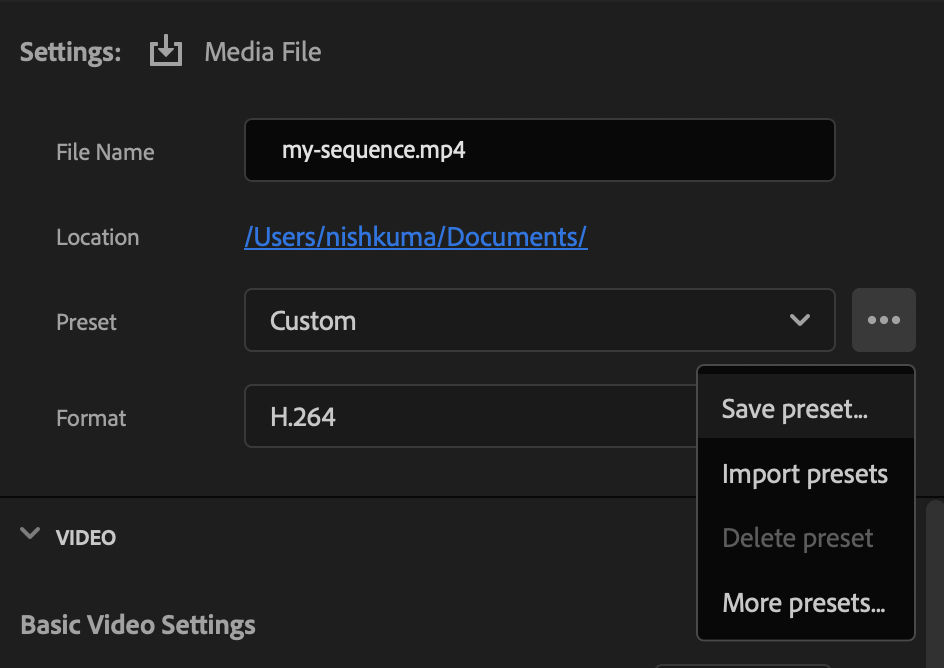Click the VIDEO section chevron icon
This screenshot has height=668, width=944.
pyautogui.click(x=29, y=534)
